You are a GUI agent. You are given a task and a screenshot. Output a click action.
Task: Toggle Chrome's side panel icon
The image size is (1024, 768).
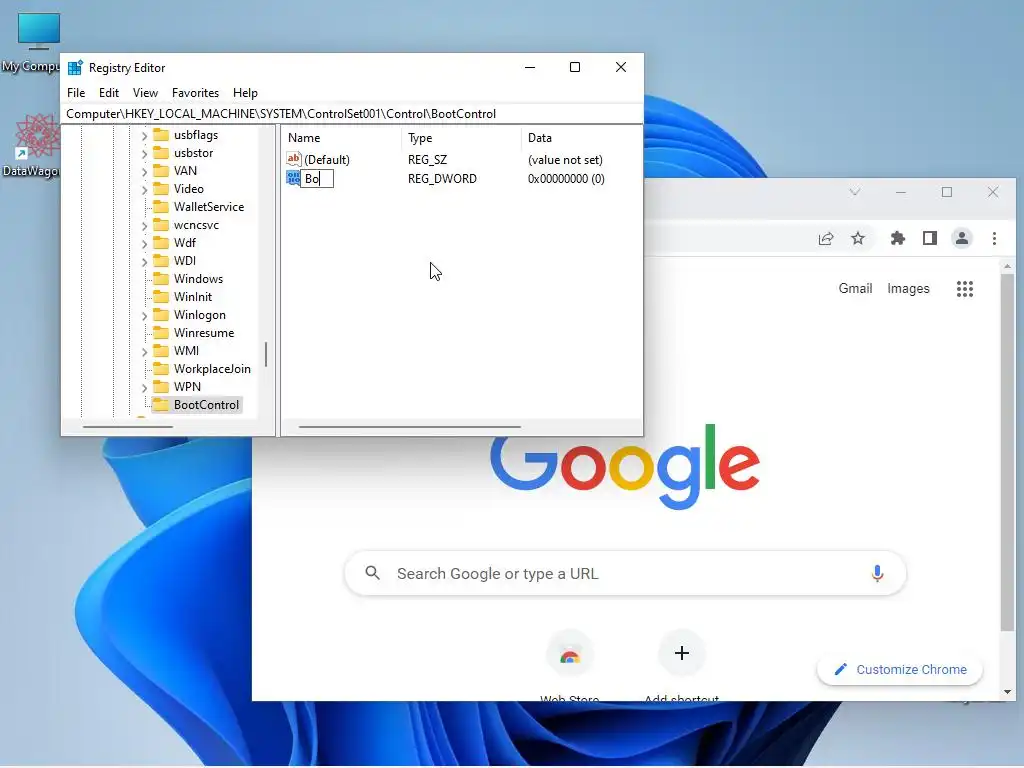(930, 238)
